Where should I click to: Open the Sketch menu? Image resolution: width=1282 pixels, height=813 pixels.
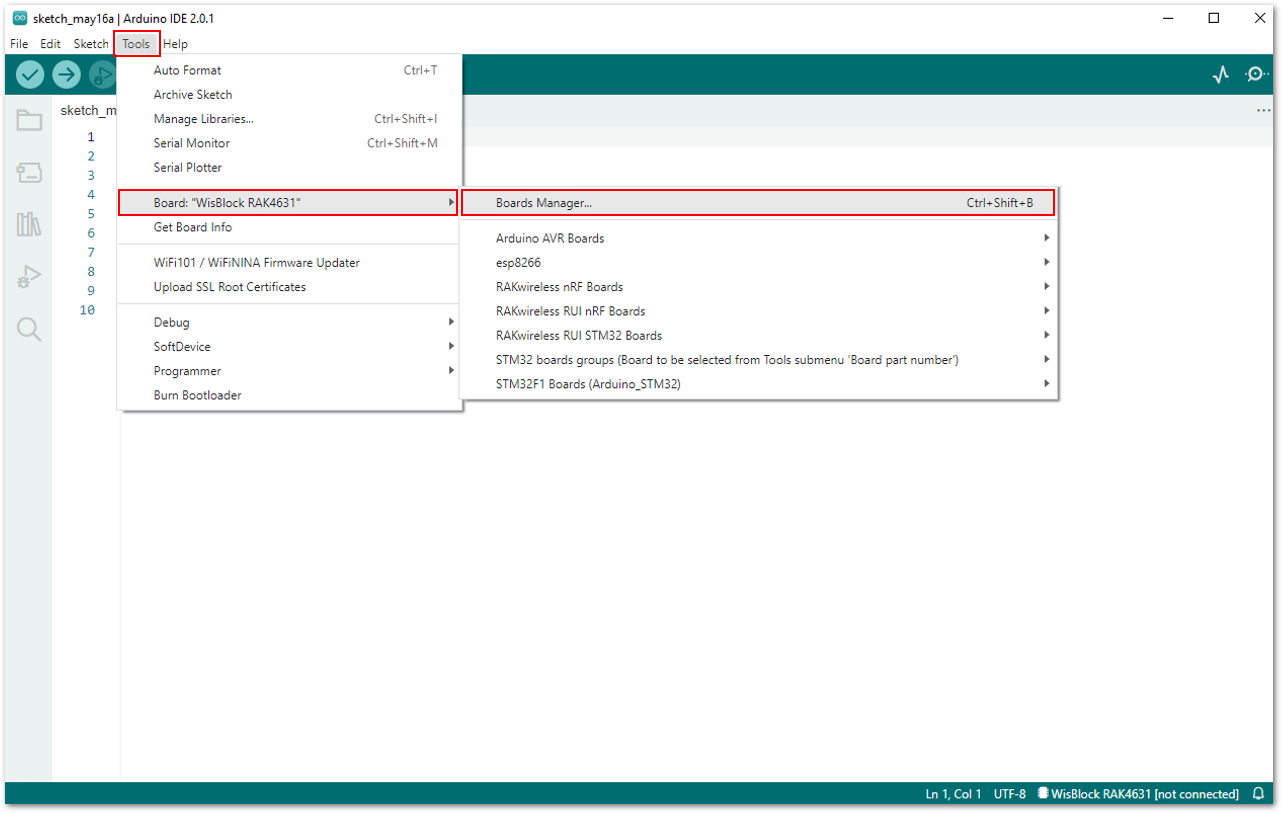pos(91,44)
